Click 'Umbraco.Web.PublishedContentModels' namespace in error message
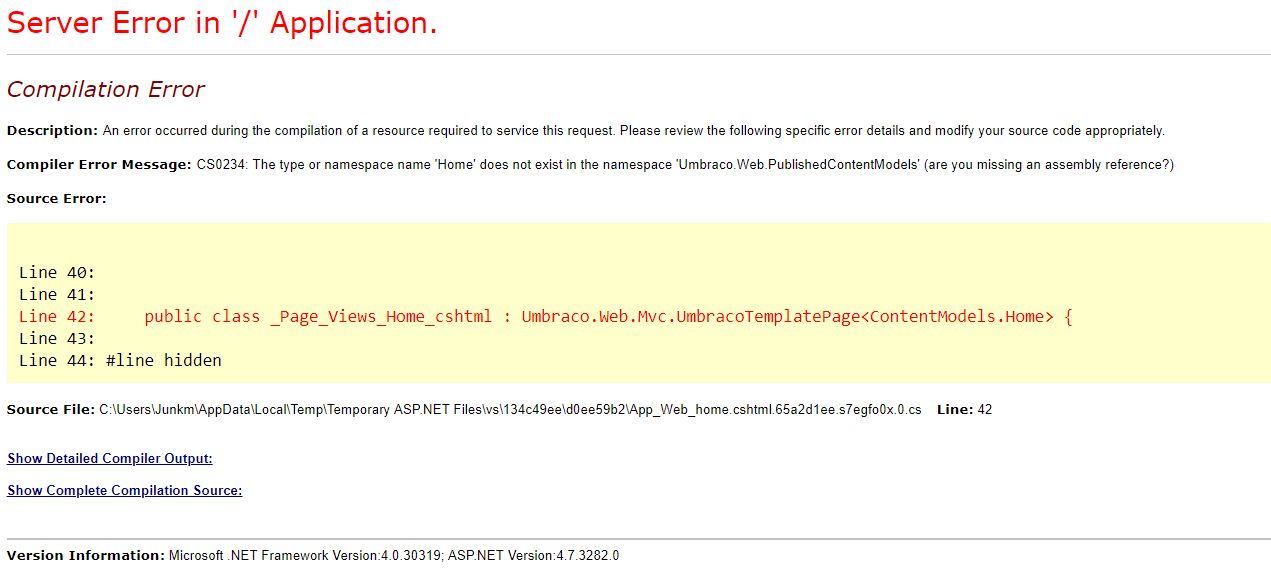This screenshot has width=1271, height=575. click(x=798, y=165)
